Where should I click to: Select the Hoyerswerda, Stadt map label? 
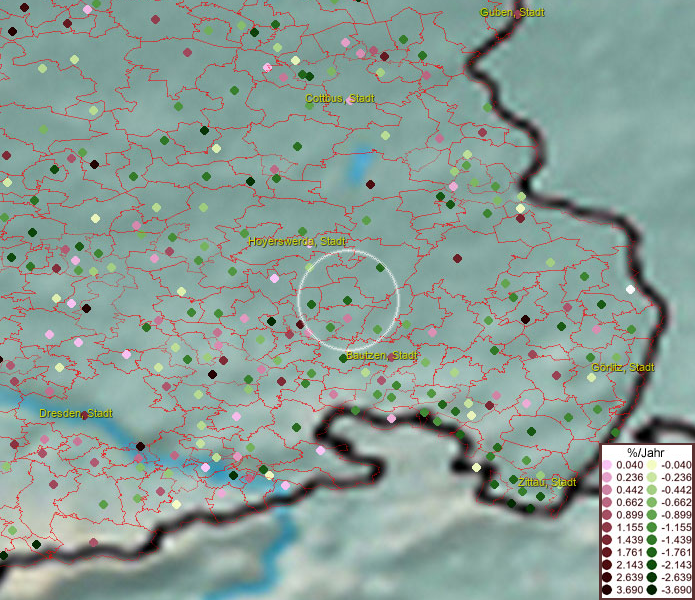tap(297, 242)
